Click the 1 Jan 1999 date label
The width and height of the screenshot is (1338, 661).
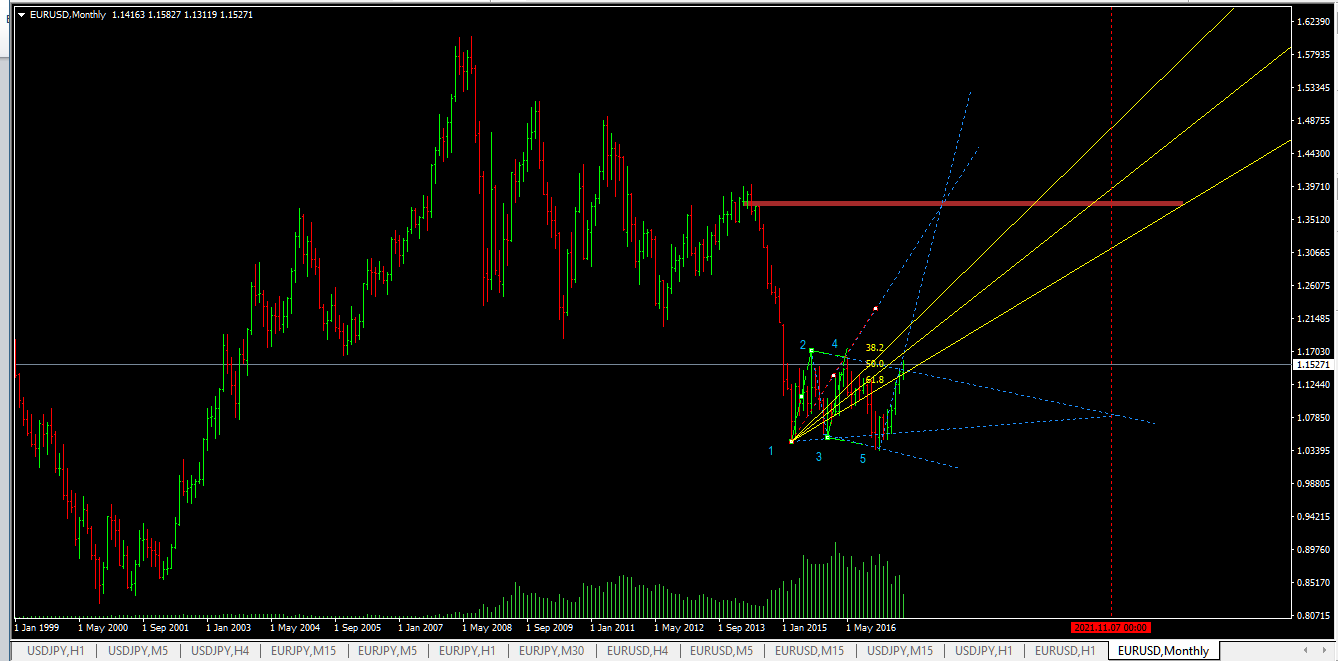tap(38, 628)
